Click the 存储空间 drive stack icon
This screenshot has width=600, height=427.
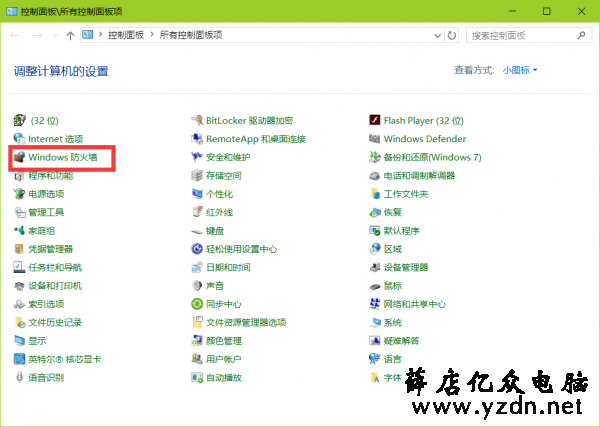click(x=197, y=175)
